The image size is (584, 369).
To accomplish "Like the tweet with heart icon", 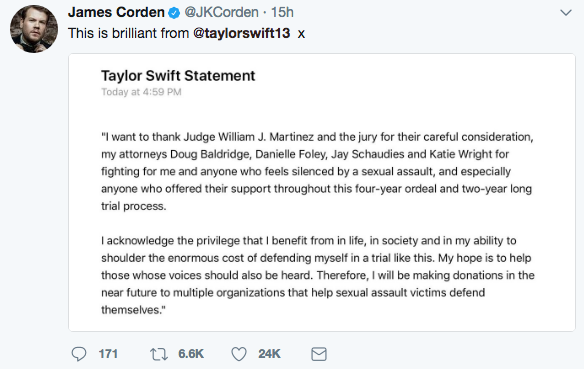I will point(239,354).
